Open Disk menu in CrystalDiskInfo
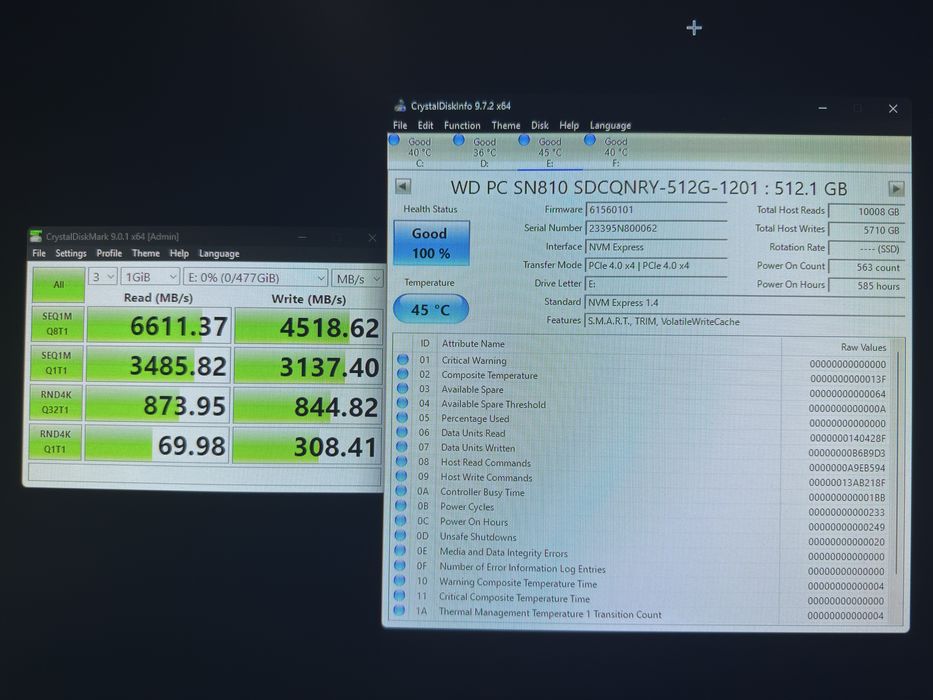The image size is (933, 700). point(540,125)
